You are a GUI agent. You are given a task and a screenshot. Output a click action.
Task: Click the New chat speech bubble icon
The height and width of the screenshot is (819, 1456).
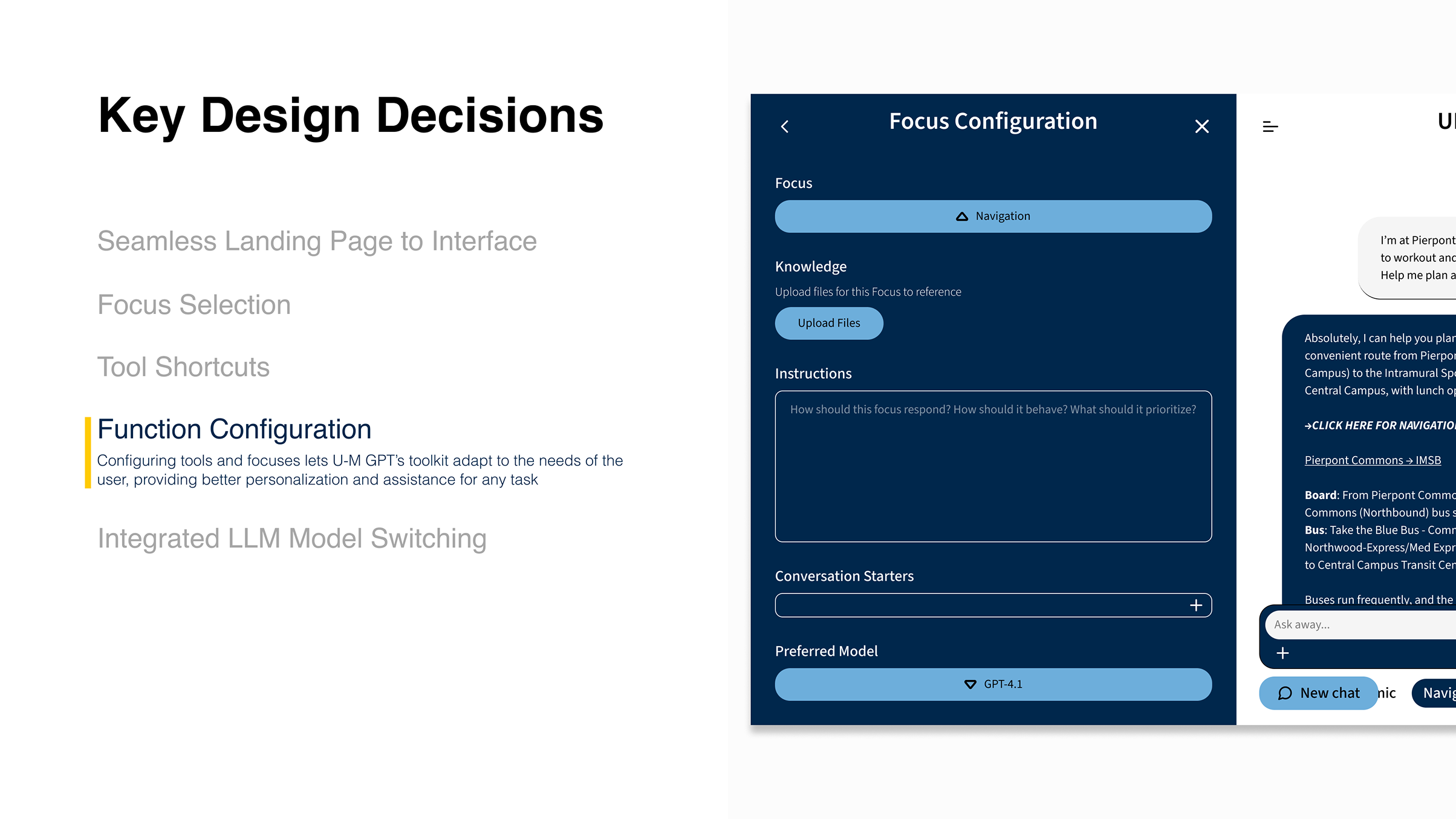point(1285,693)
